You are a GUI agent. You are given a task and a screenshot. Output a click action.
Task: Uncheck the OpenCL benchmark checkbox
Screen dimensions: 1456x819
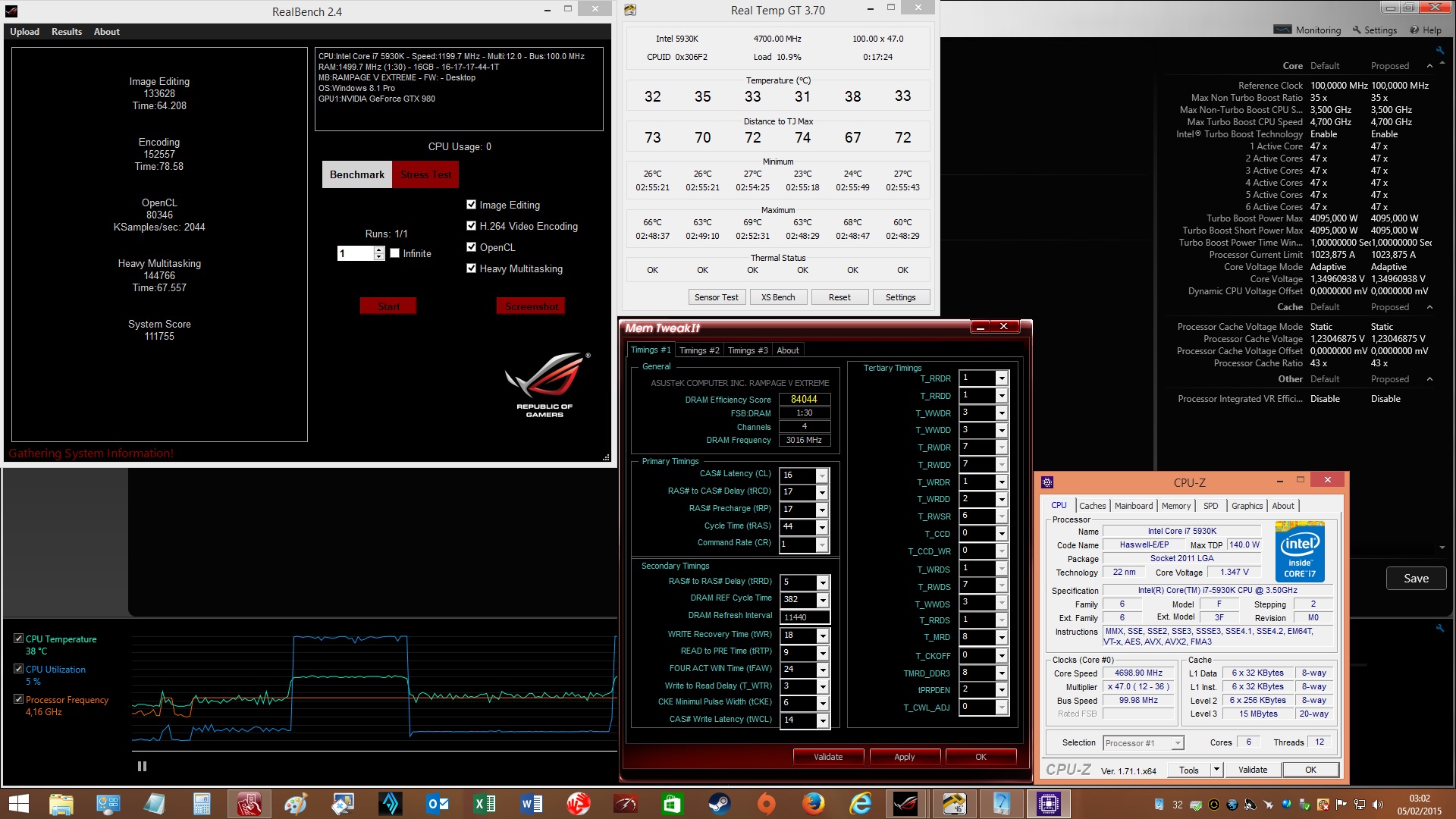tap(472, 247)
